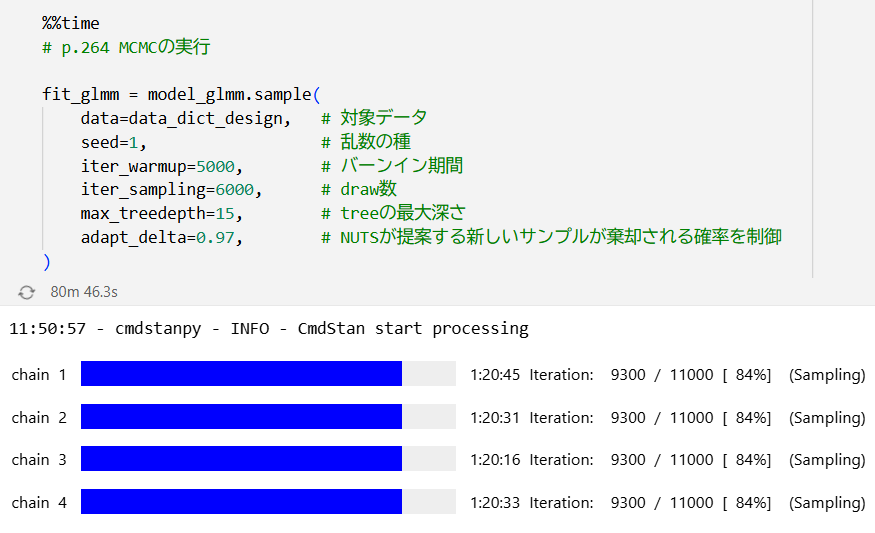Click the seed=1 argument
This screenshot has width=875, height=533.
pos(113,142)
